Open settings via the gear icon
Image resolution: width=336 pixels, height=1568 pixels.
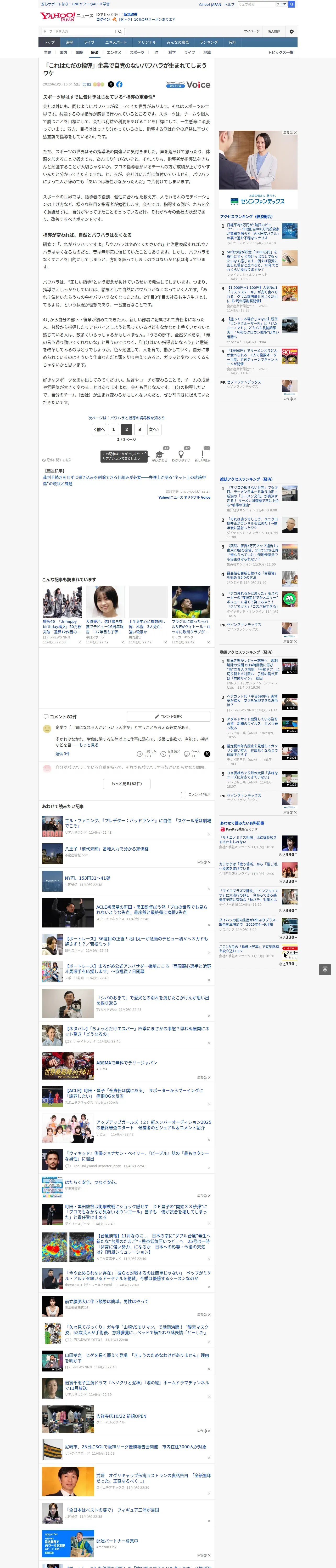(x=292, y=32)
